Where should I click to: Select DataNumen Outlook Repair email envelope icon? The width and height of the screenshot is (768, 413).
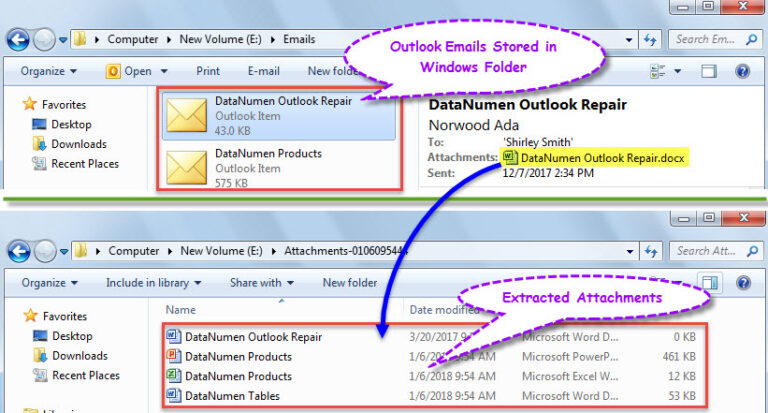point(187,115)
